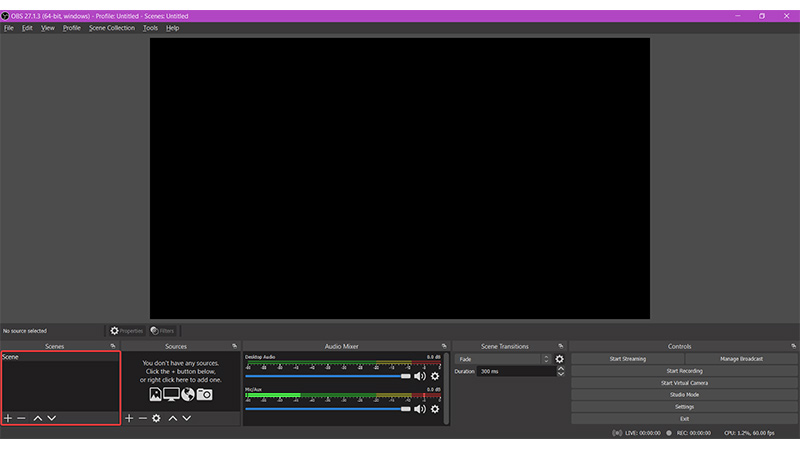Undock the Sources panel with float icon

tap(234, 346)
